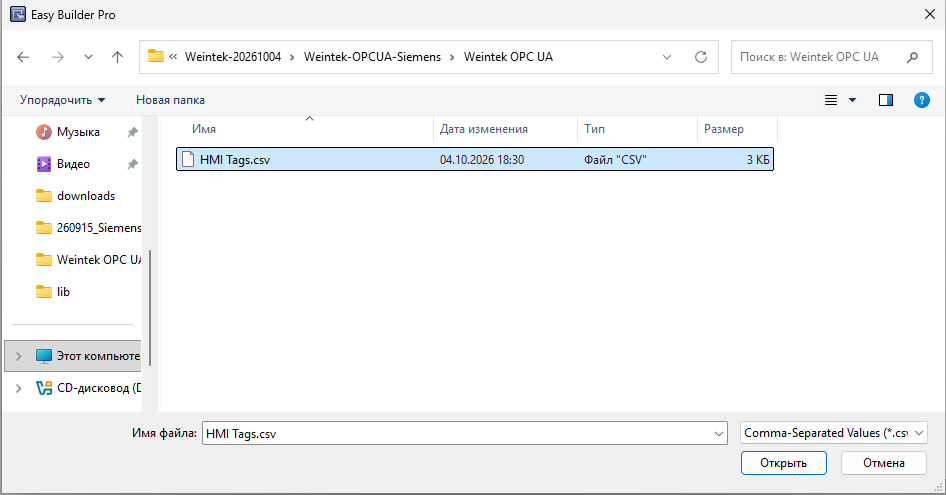Open Видео in the sidebar
Viewport: 946px width, 495px height.
point(73,164)
